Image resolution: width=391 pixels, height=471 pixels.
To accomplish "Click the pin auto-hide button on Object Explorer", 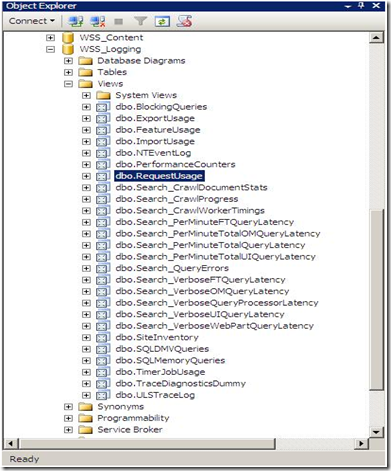I will pyautogui.click(x=361, y=6).
